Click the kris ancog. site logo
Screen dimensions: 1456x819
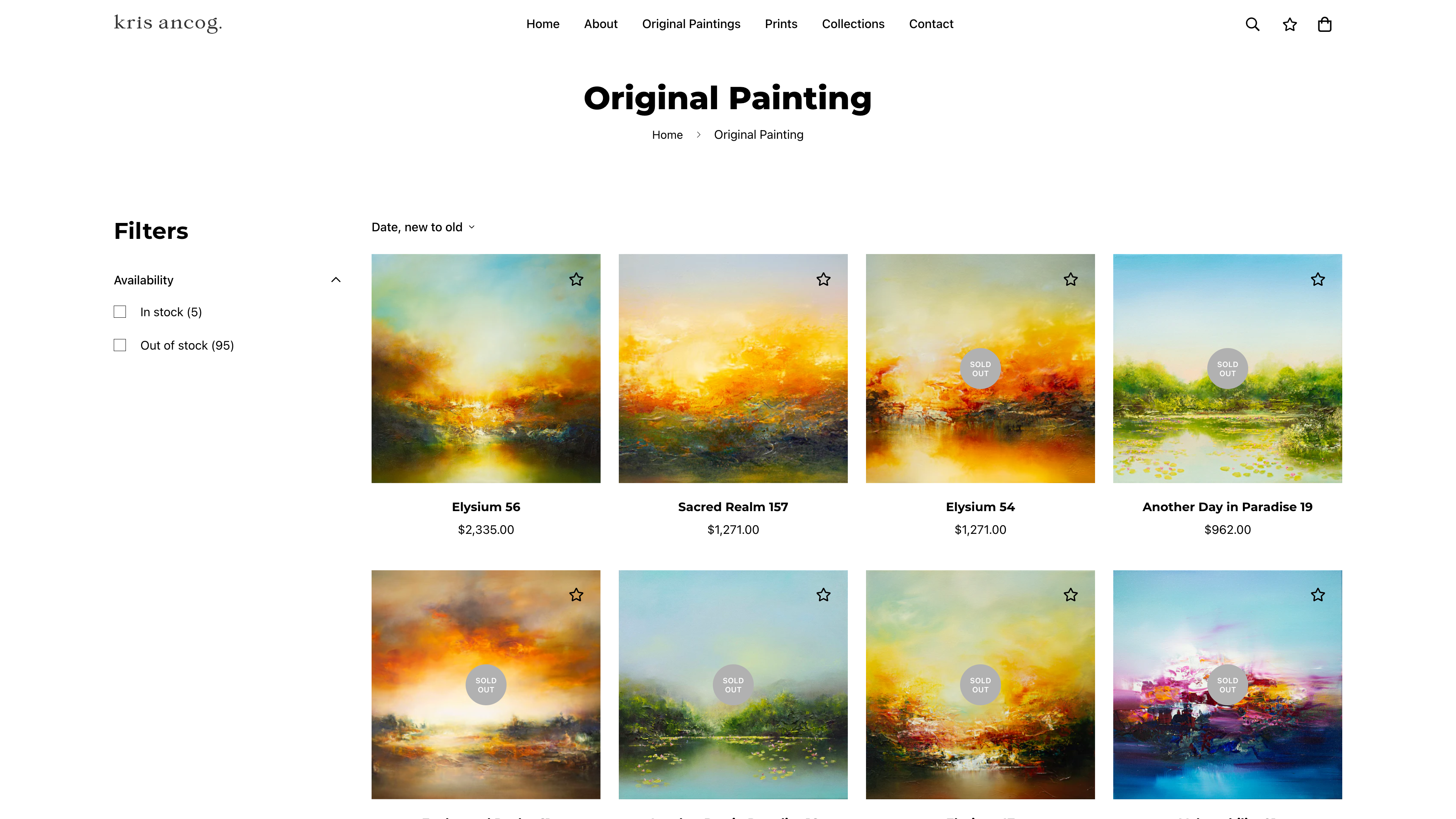pos(168,23)
